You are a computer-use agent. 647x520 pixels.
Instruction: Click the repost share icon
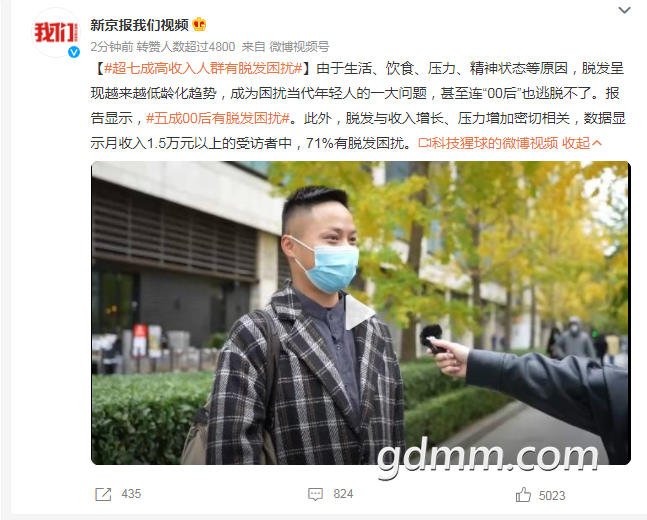point(103,494)
